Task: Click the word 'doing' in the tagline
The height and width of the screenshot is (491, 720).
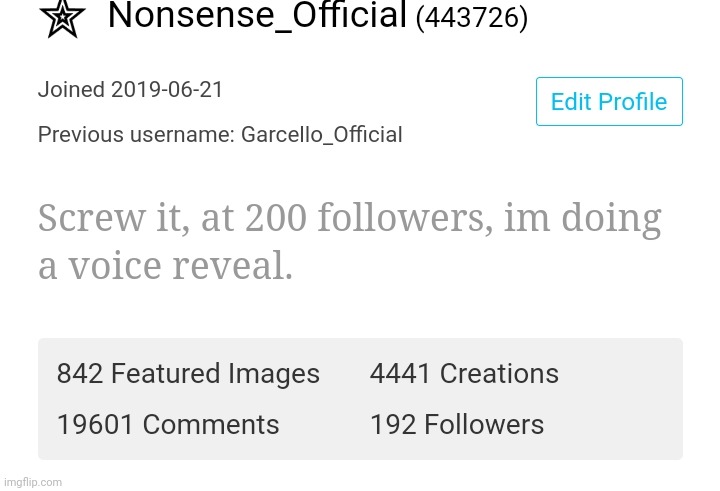Action: [x=613, y=218]
